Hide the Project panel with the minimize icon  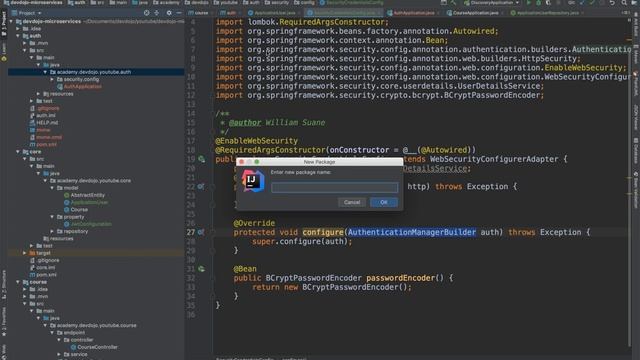tap(179, 13)
